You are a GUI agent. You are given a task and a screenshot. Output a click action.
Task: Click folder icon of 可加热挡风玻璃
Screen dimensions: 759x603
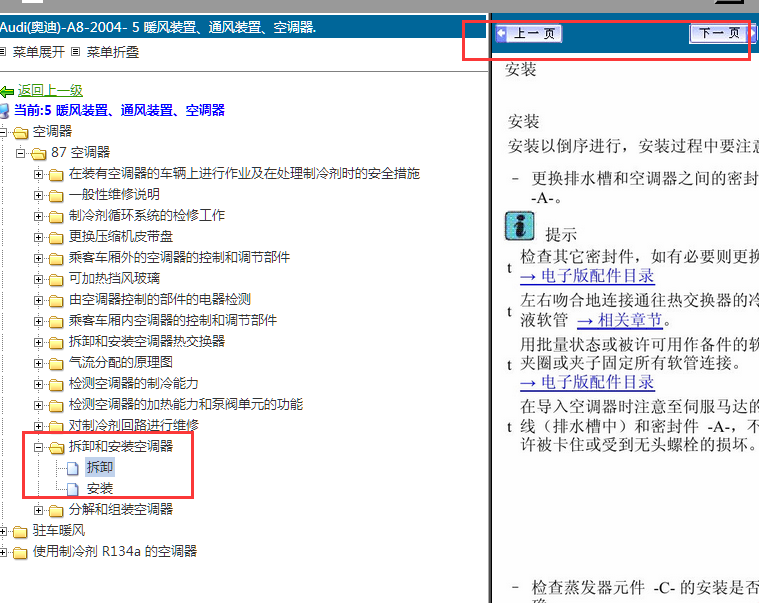pos(56,280)
